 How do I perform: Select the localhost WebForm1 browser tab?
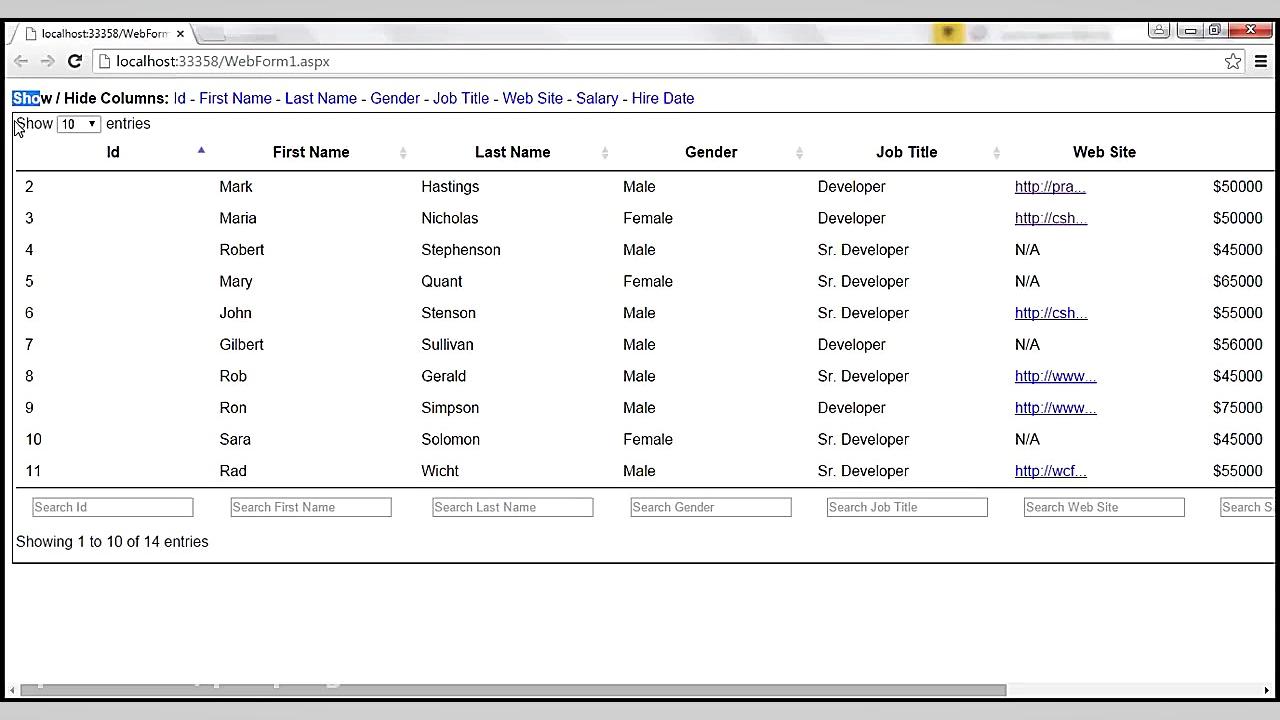(95, 33)
